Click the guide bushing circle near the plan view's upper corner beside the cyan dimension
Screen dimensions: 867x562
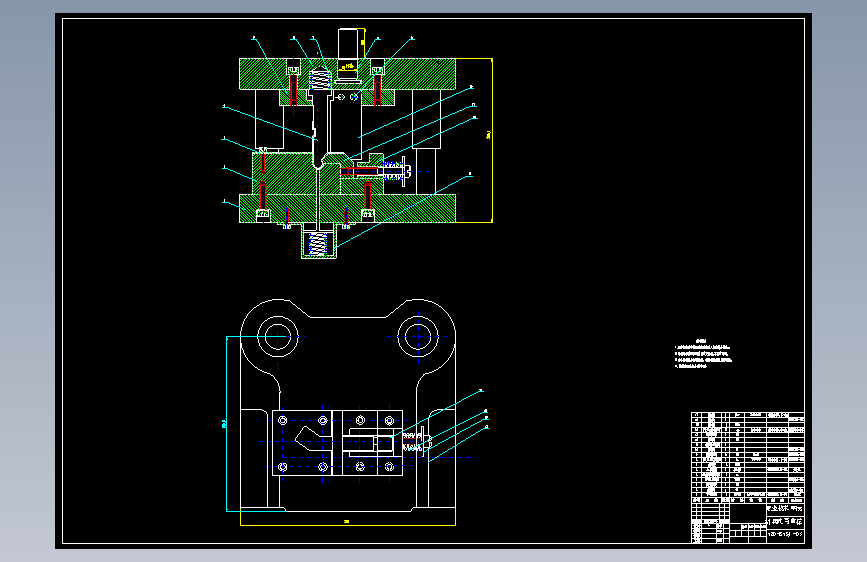[277, 336]
